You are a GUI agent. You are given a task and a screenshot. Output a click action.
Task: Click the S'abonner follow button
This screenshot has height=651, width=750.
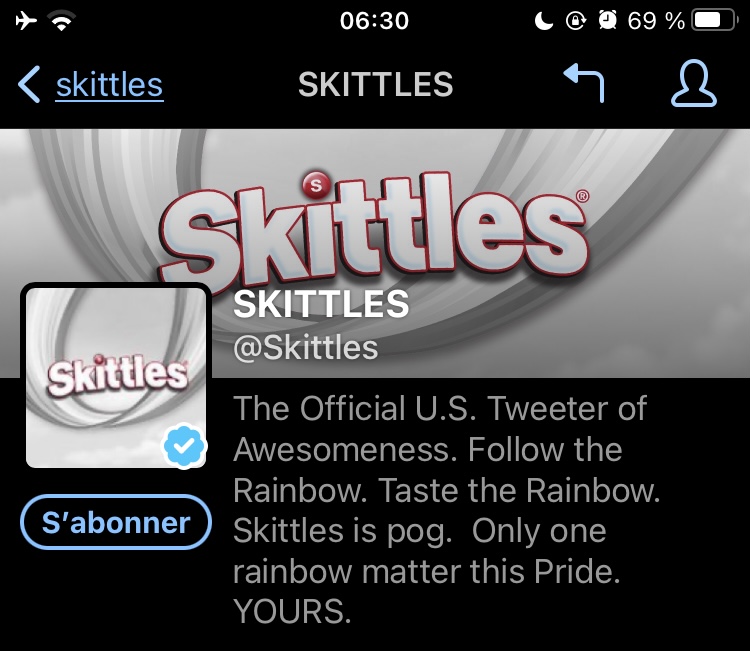tap(116, 522)
